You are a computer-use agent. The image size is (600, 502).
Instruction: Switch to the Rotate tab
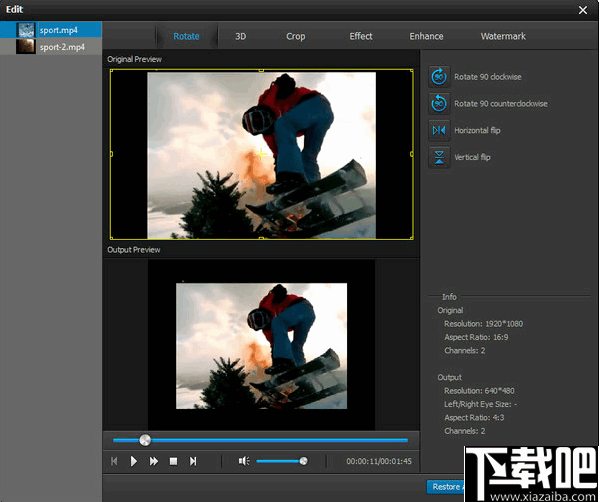186,36
